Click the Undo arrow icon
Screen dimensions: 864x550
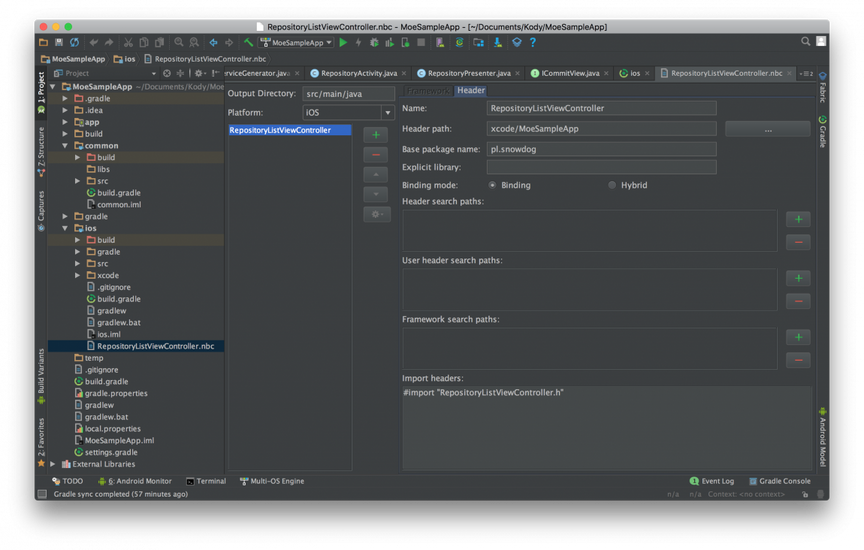pyautogui.click(x=94, y=42)
